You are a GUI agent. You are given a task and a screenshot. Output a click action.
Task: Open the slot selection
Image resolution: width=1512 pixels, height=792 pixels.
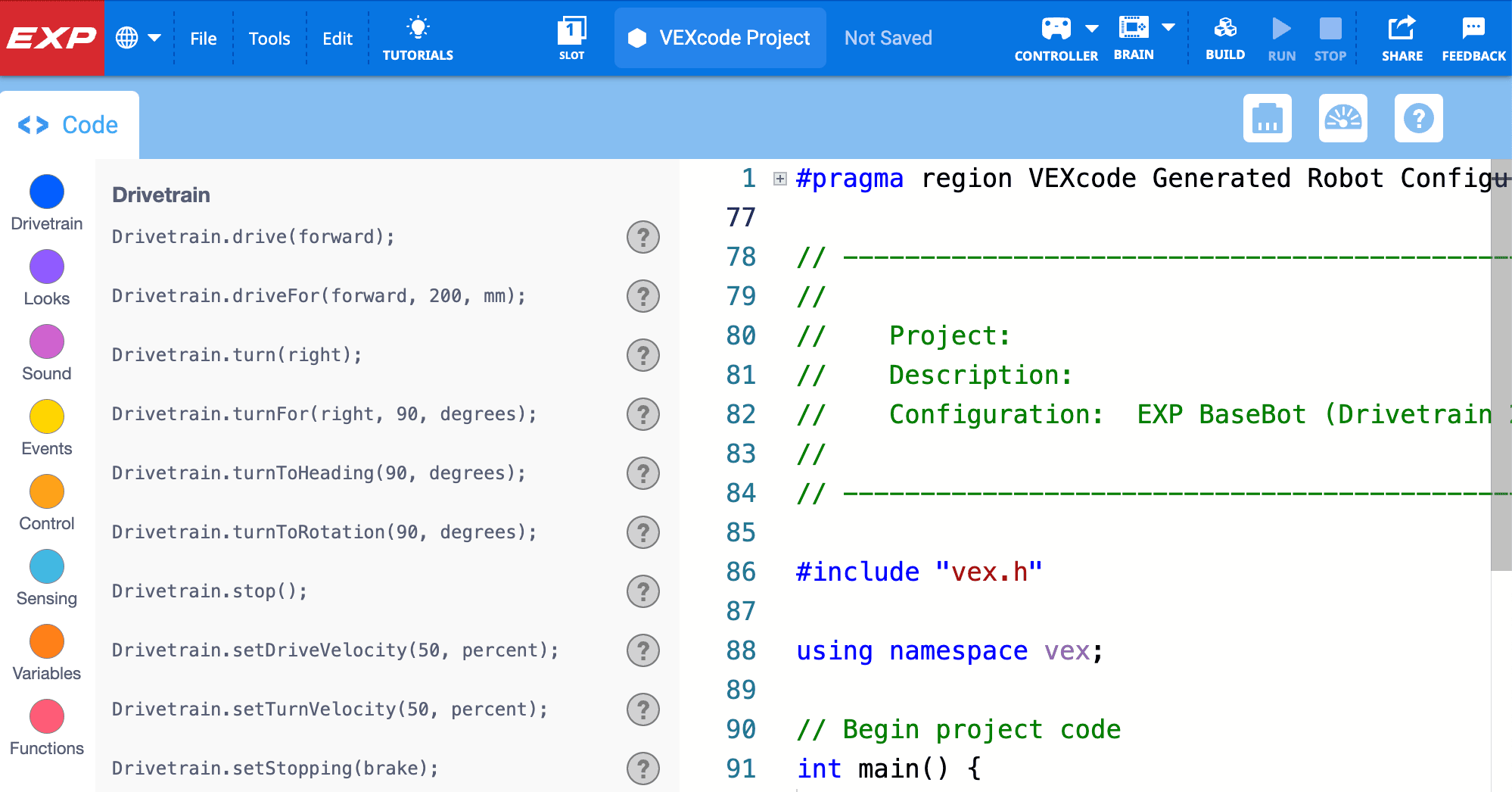[x=573, y=36]
